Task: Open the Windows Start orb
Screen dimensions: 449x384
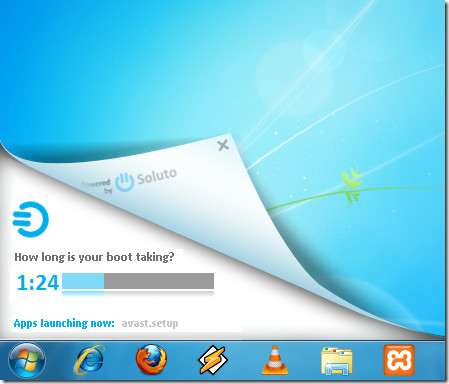Action: coord(27,361)
